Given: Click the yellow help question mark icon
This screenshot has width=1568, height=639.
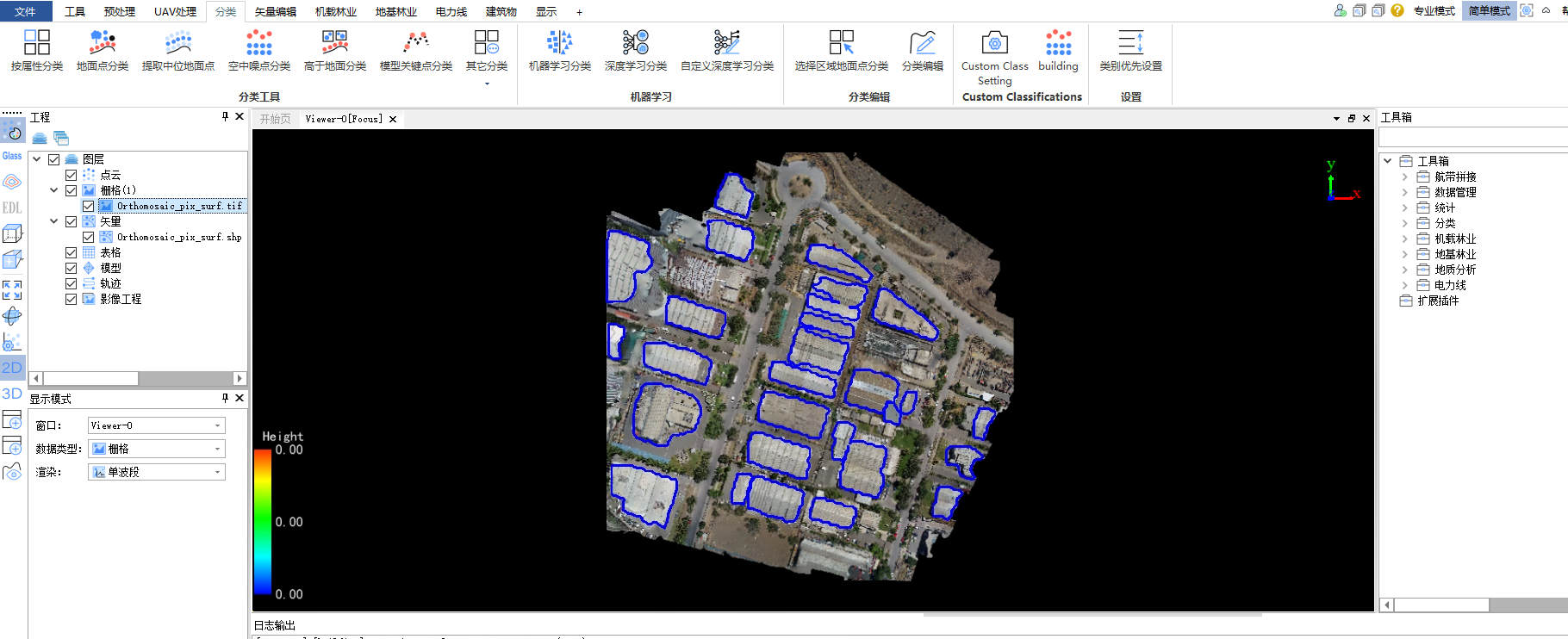Looking at the screenshot, I should click(1397, 10).
